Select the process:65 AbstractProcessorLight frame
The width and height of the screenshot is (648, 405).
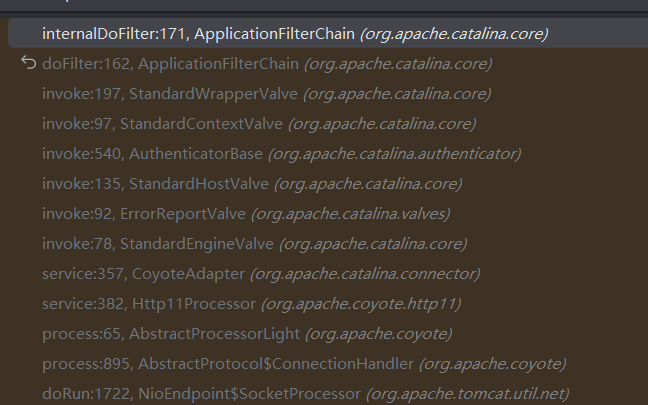pos(328,334)
